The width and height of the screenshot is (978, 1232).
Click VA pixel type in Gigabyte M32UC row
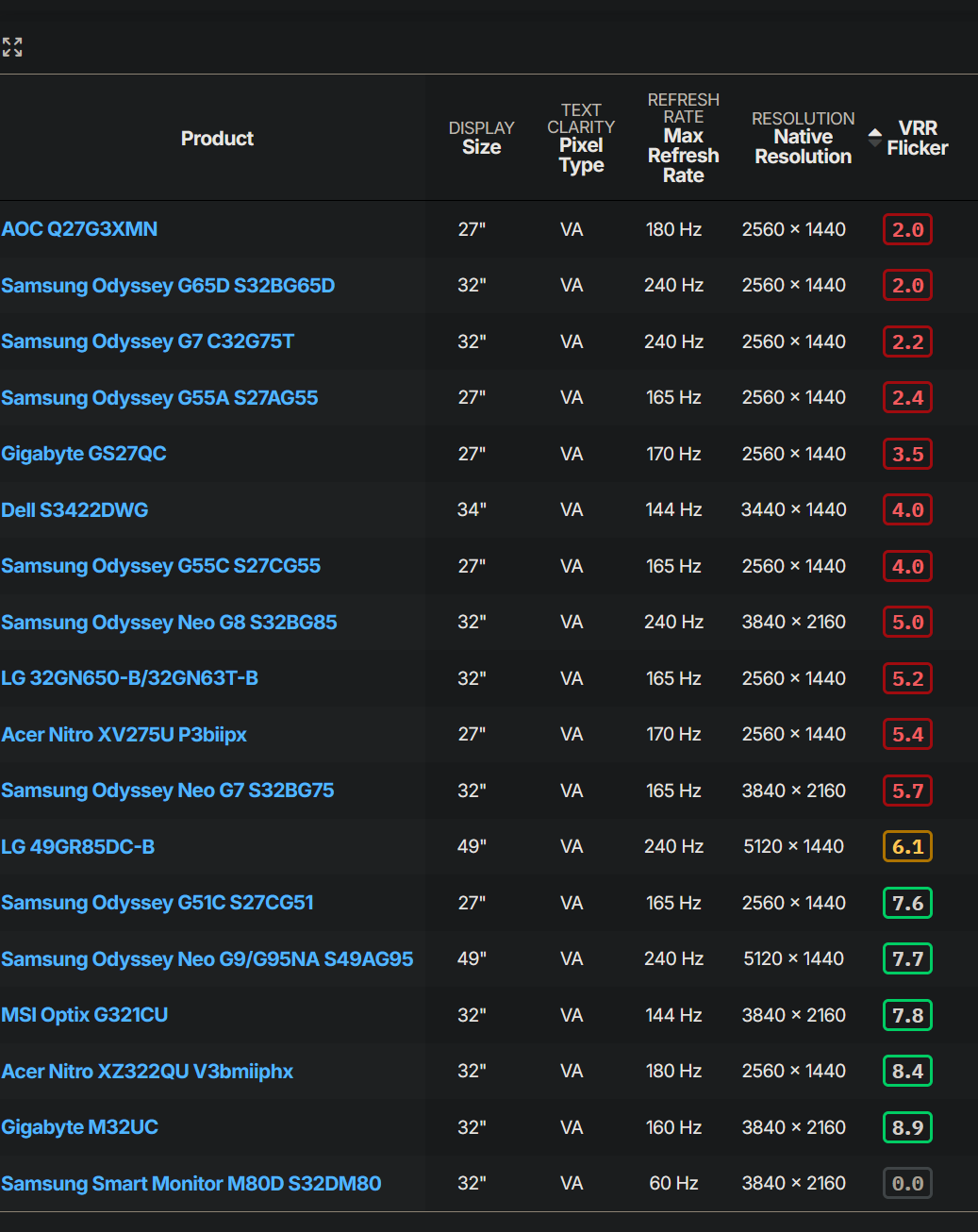click(x=572, y=1127)
